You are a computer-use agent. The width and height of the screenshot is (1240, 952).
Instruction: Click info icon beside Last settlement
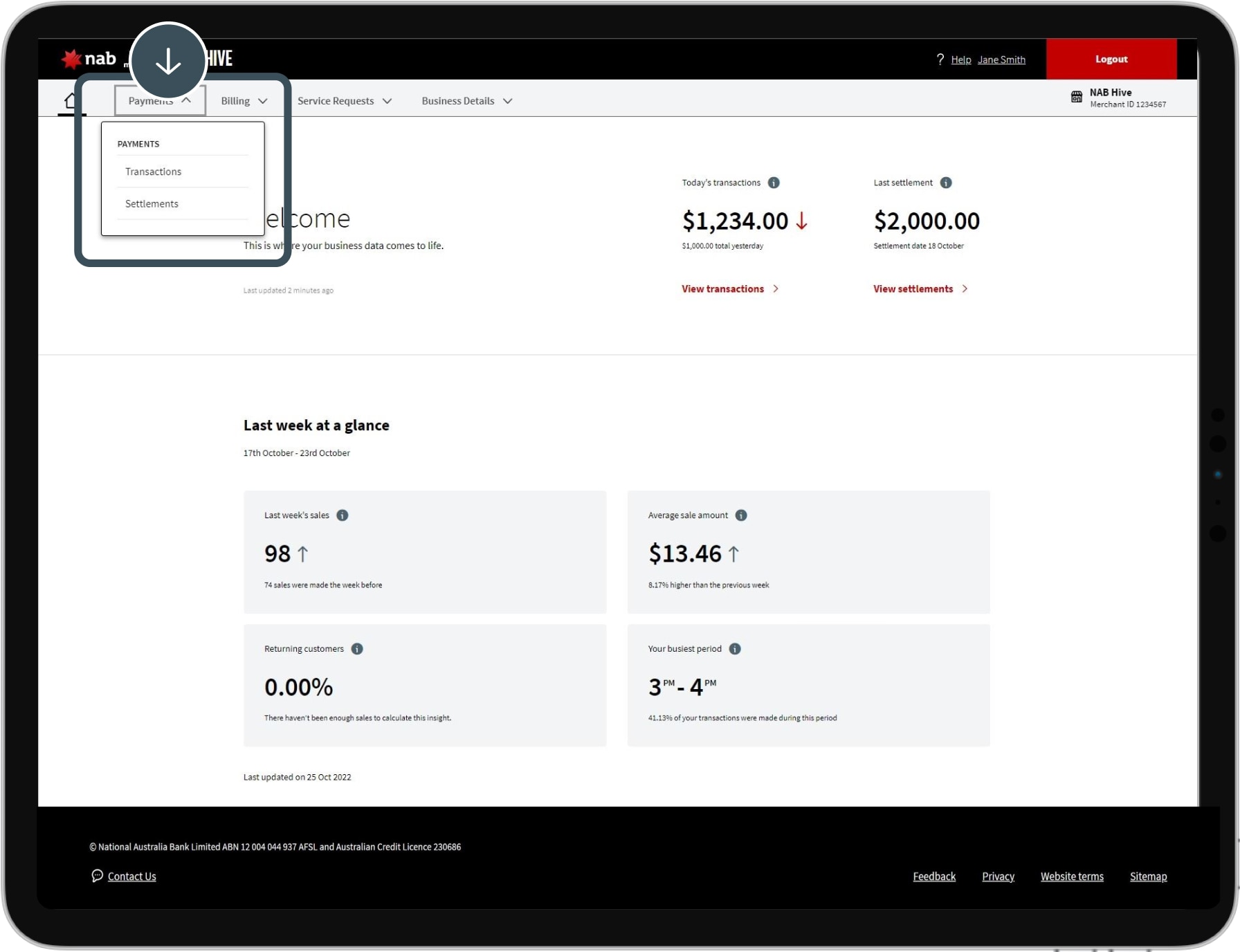click(946, 183)
